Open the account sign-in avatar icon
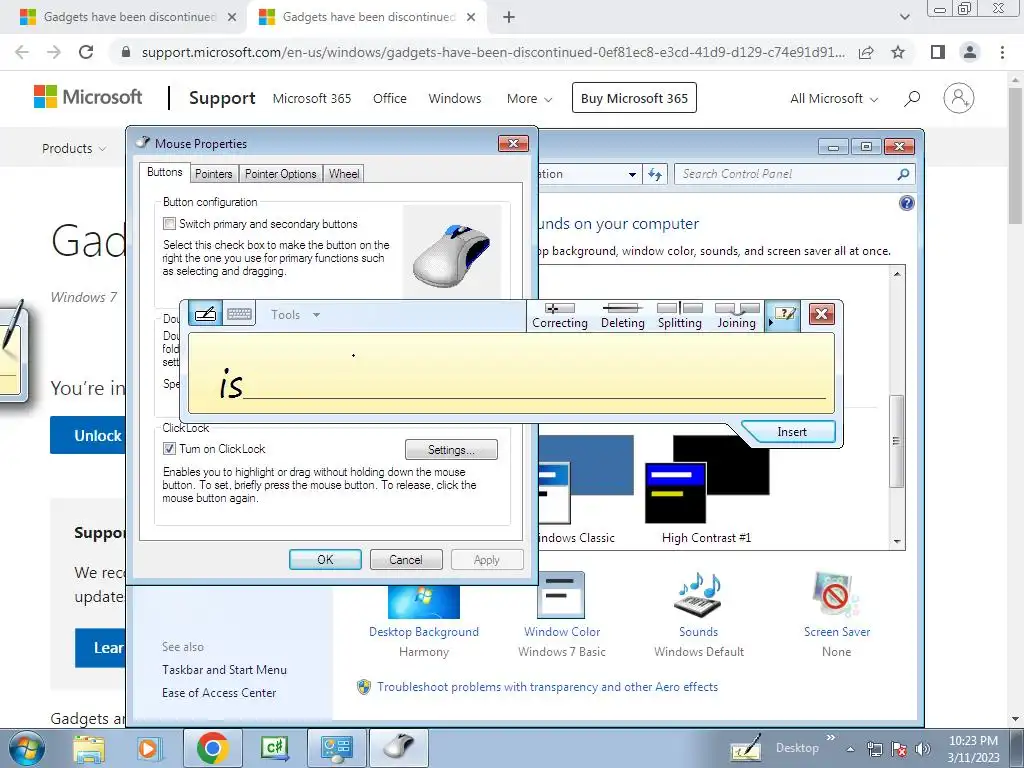 click(958, 98)
